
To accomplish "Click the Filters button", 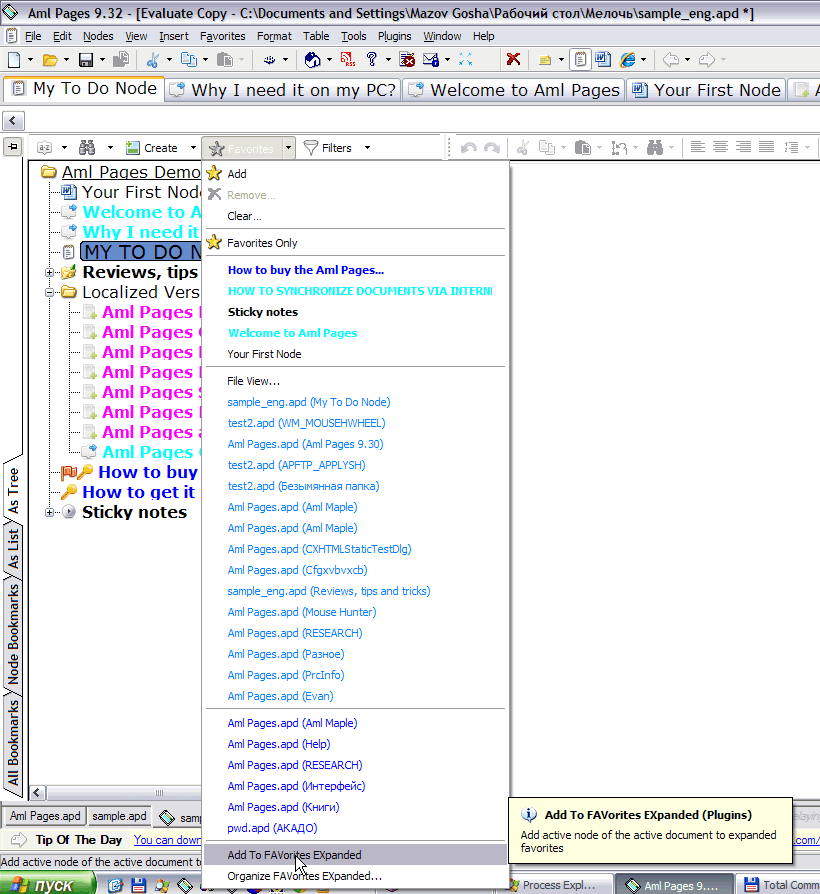I will click(x=328, y=148).
